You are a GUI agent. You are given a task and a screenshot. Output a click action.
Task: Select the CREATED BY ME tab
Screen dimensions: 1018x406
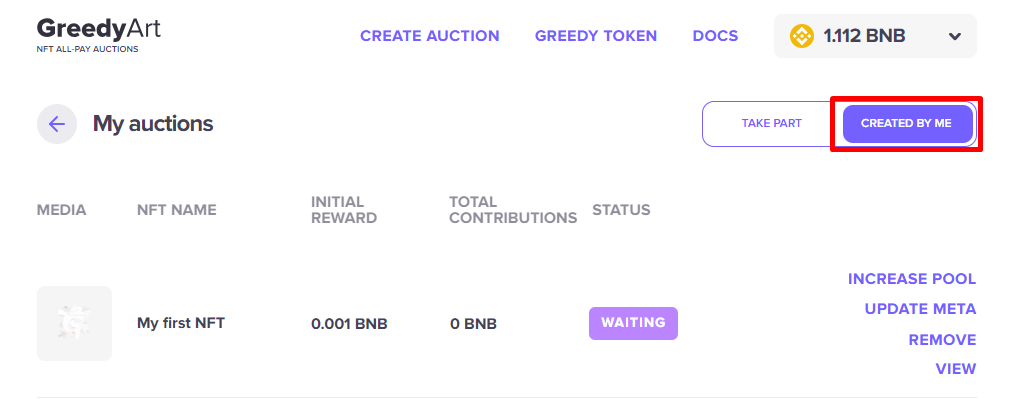click(x=906, y=124)
